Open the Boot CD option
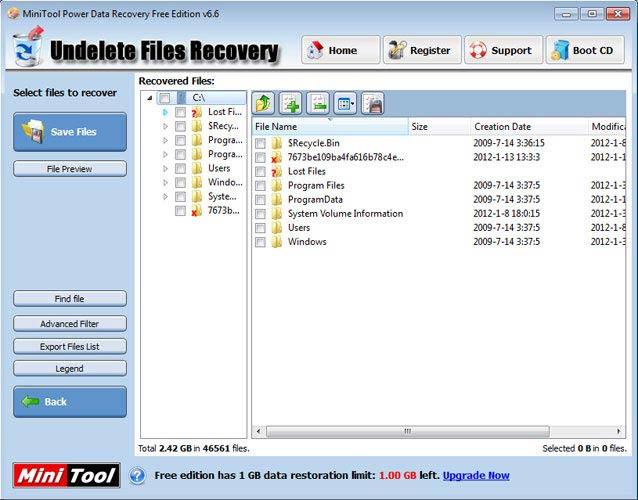 pyautogui.click(x=585, y=50)
